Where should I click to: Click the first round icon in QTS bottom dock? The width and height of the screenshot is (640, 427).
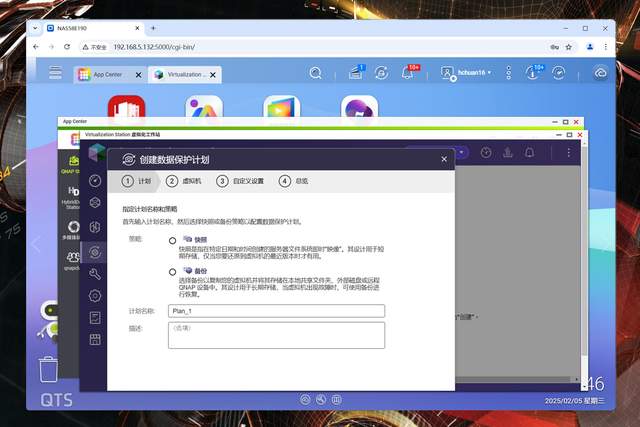tap(305, 400)
